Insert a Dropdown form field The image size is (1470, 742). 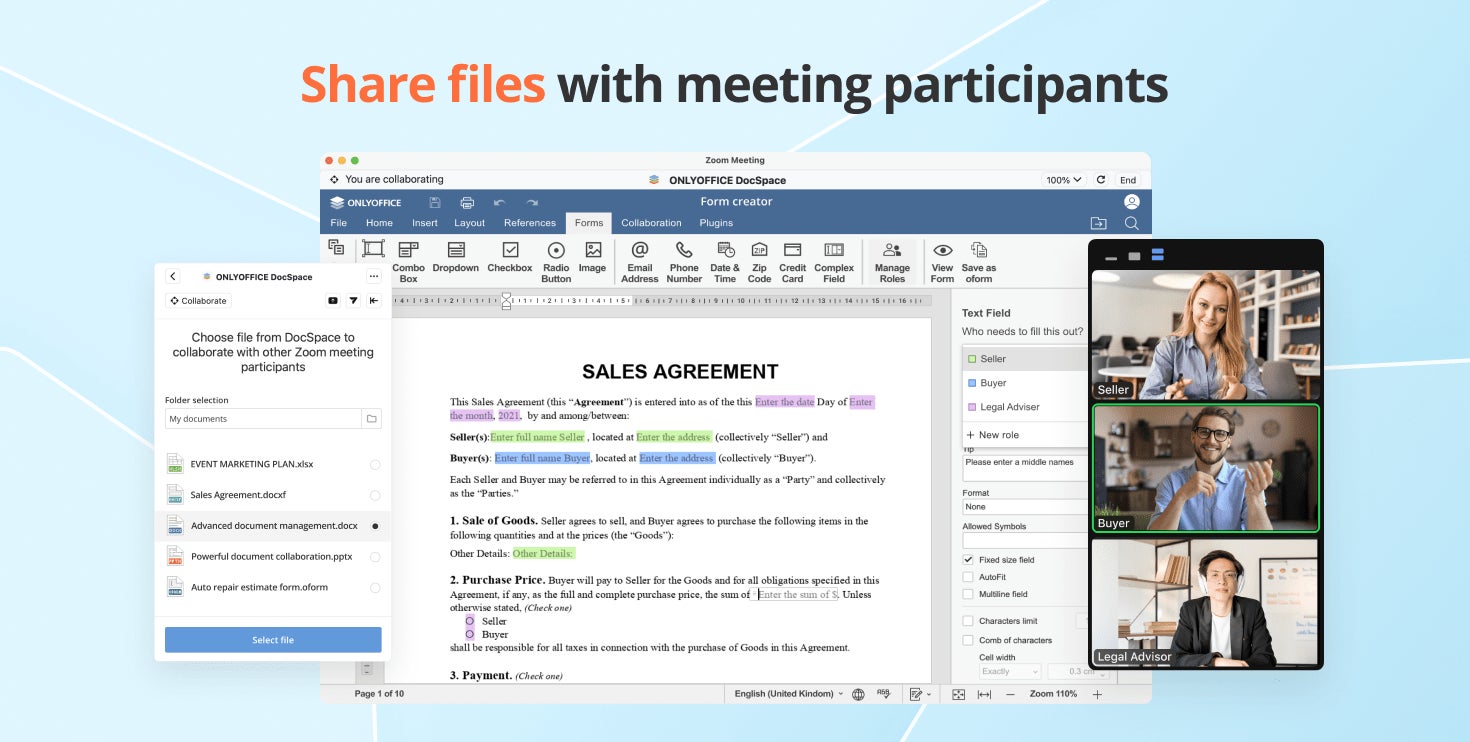tap(455, 258)
